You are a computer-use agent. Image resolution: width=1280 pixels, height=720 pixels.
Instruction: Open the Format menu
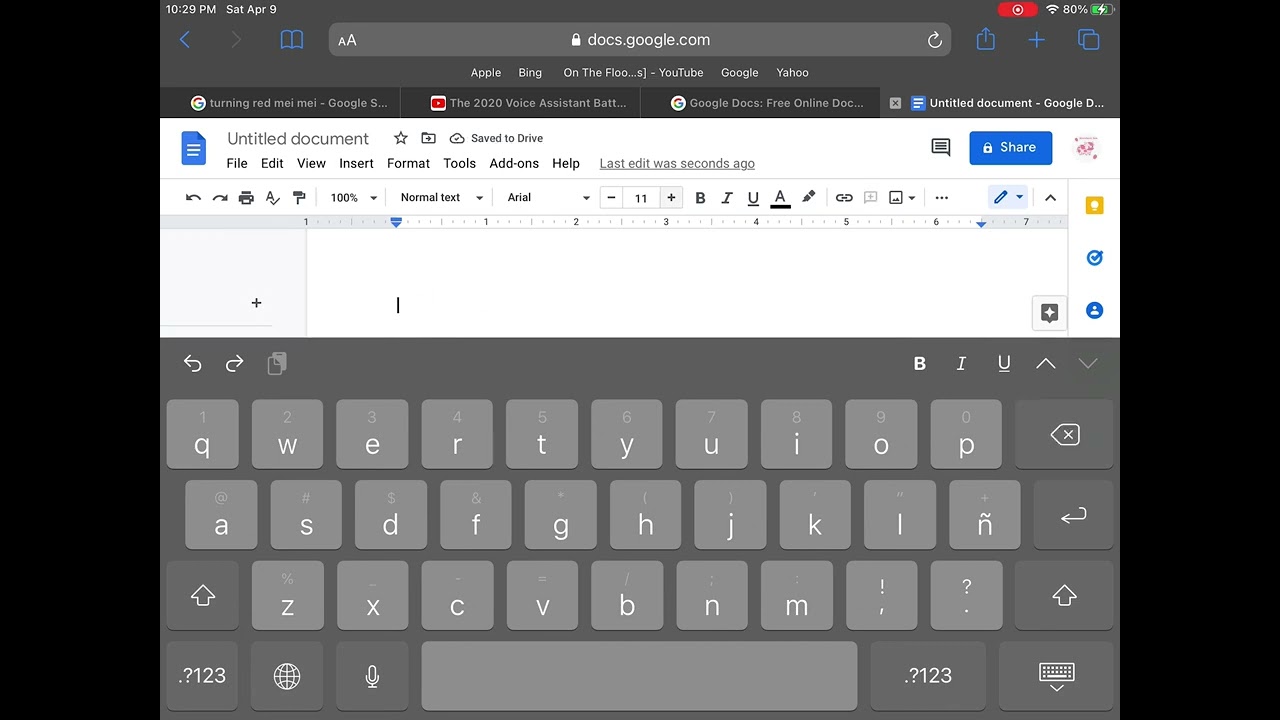tap(408, 163)
